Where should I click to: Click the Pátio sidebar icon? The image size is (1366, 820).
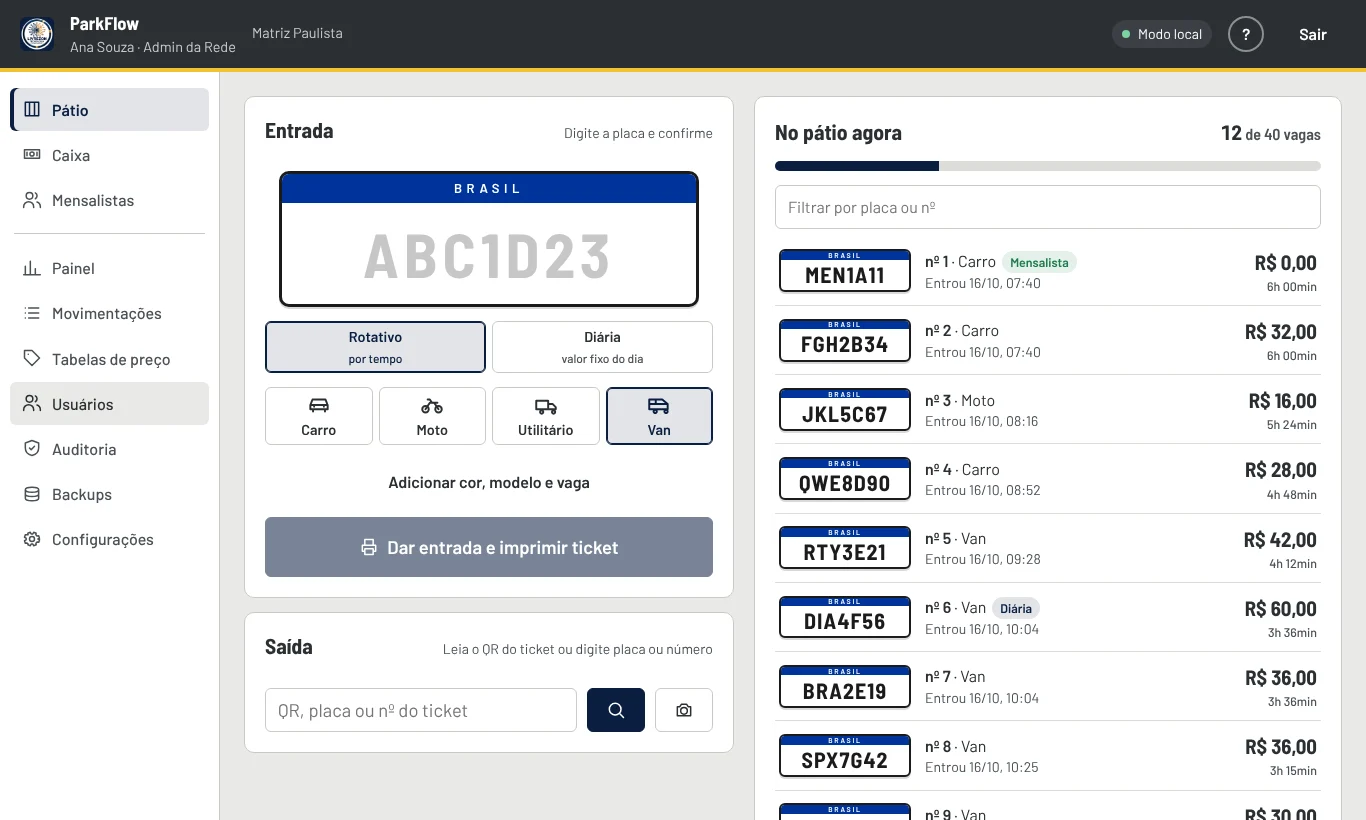[32, 110]
